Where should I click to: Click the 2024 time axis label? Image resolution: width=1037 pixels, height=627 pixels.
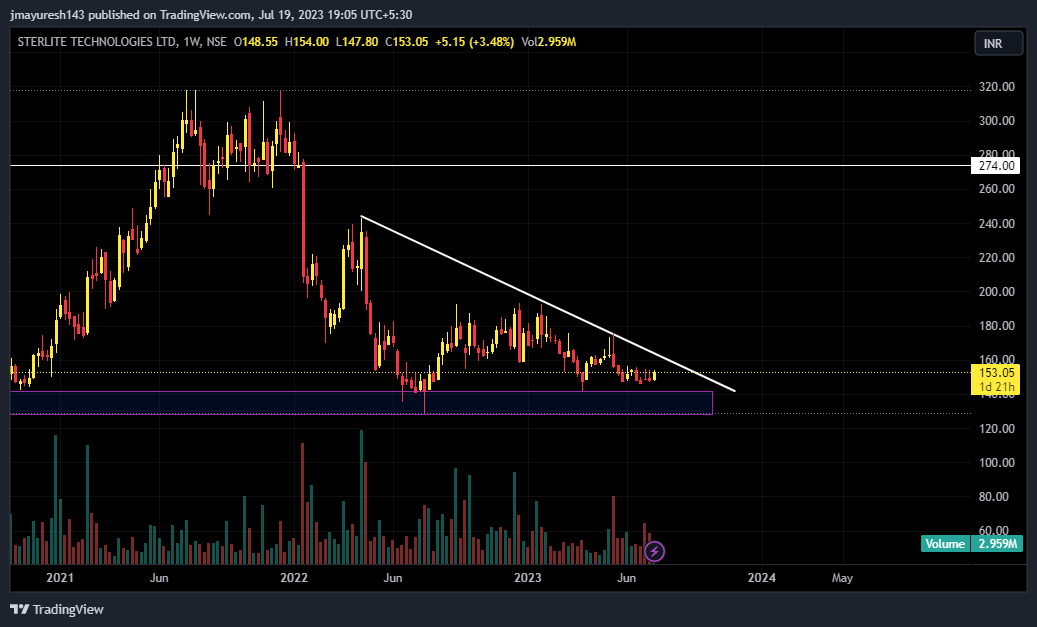[x=762, y=577]
